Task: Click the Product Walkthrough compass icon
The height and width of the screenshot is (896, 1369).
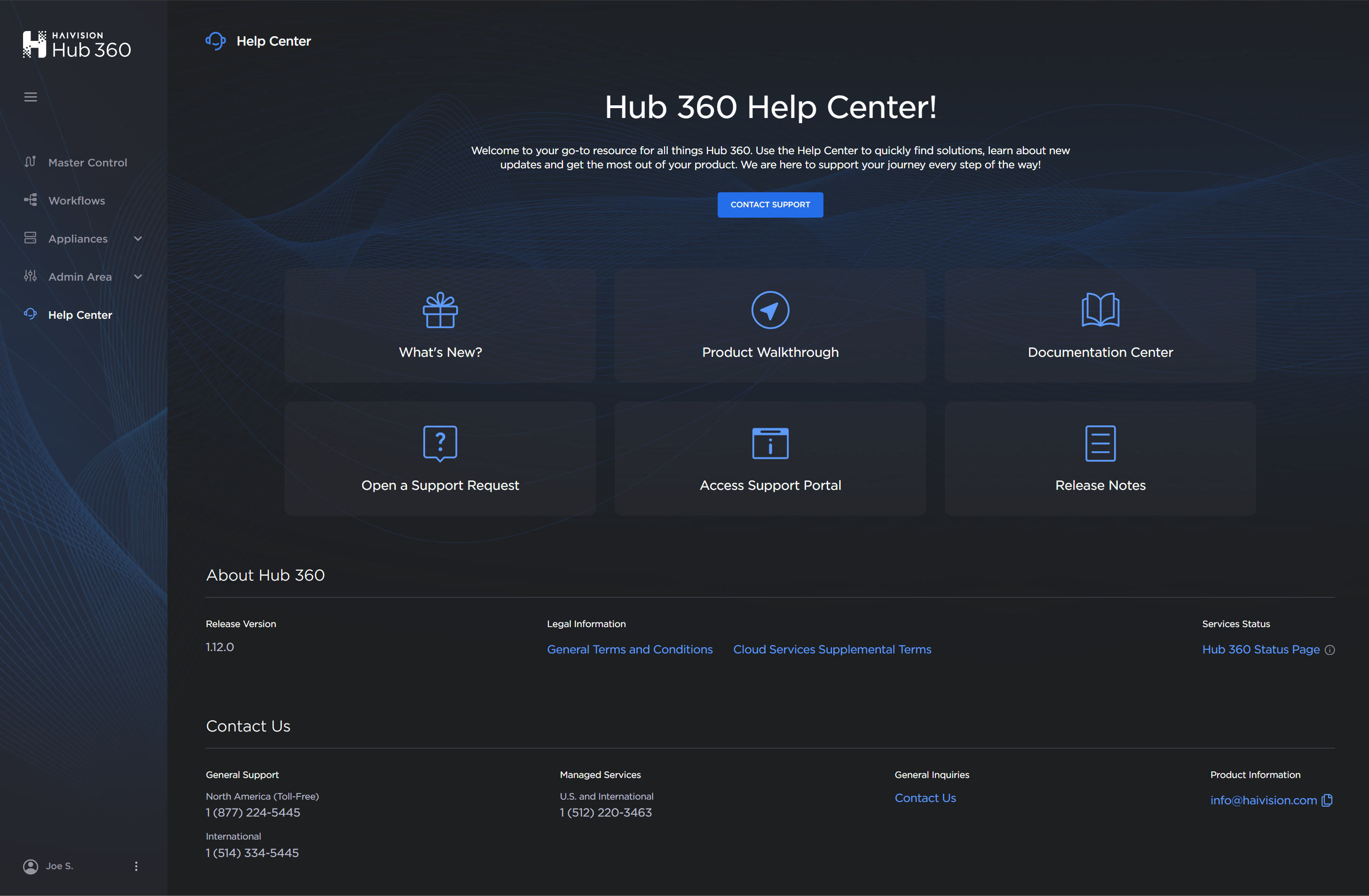Action: (x=770, y=310)
